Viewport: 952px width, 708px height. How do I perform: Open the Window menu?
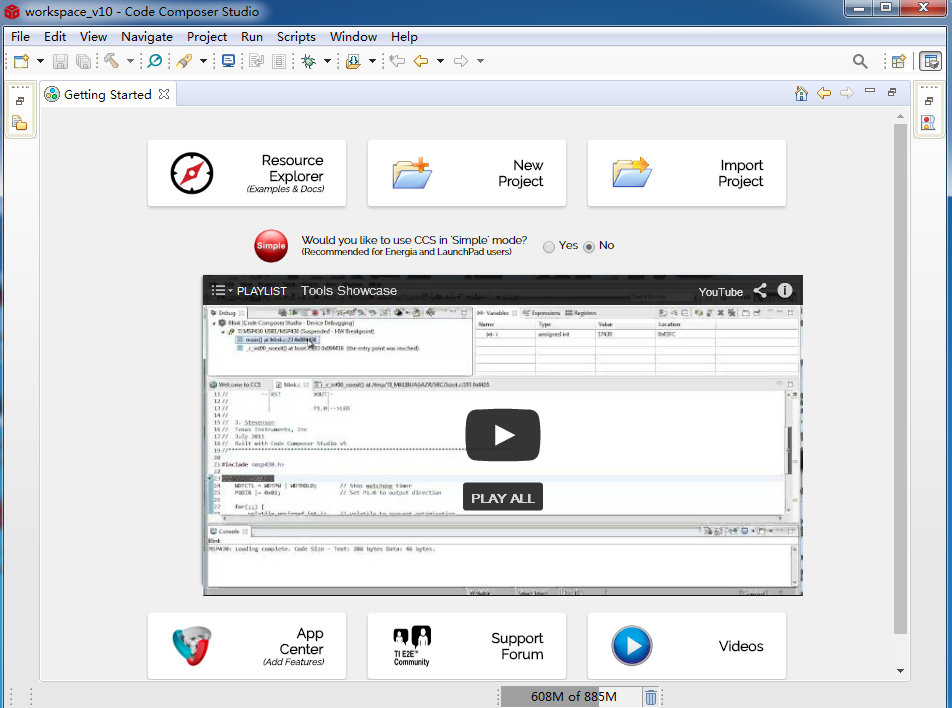coord(353,36)
